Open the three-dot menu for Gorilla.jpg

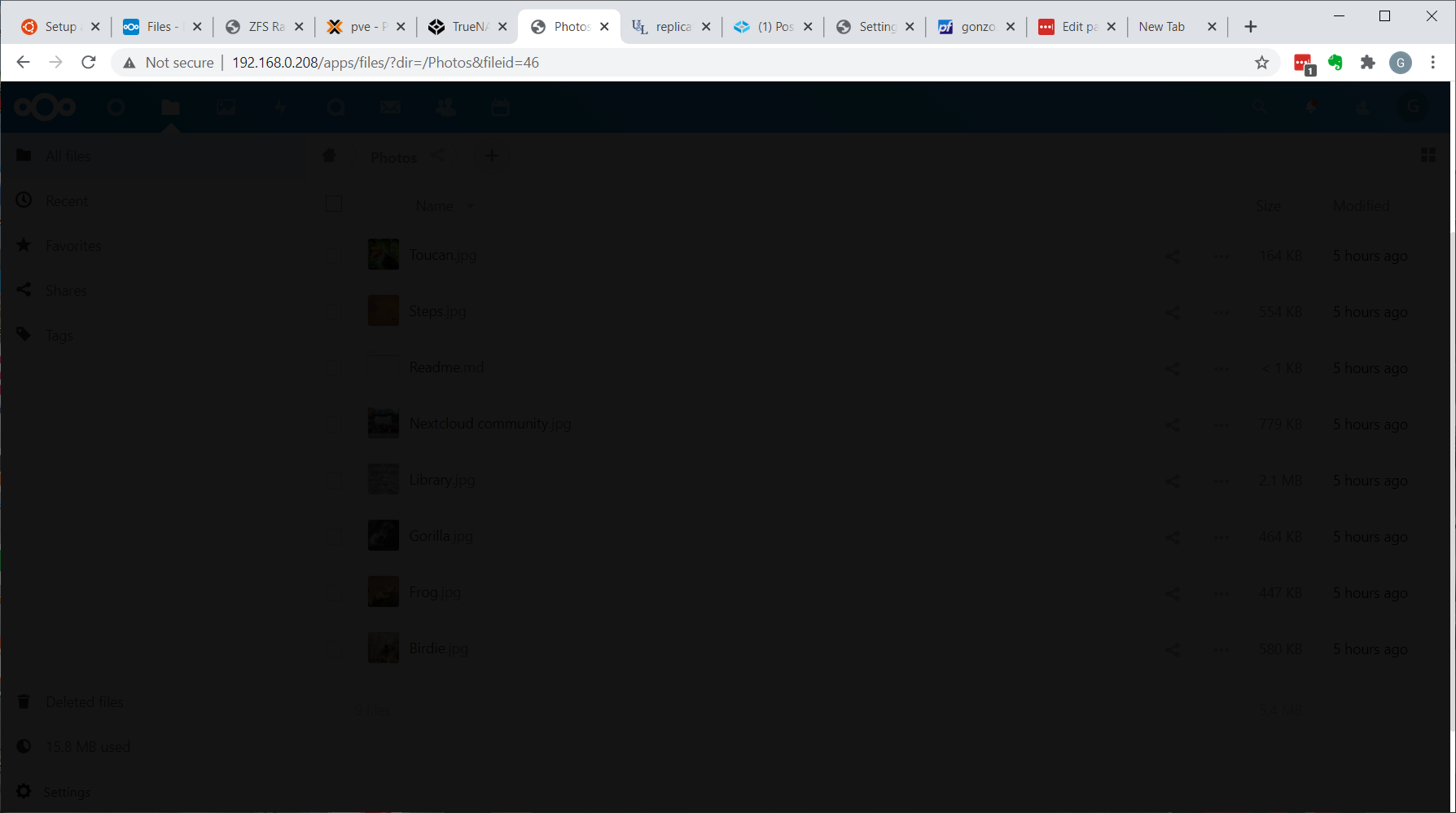pyautogui.click(x=1221, y=538)
